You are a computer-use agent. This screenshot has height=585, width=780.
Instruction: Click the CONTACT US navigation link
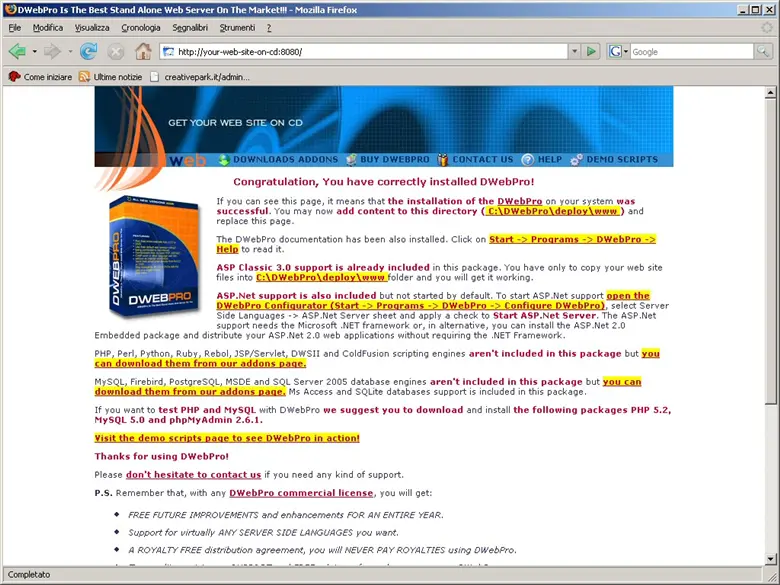point(483,160)
